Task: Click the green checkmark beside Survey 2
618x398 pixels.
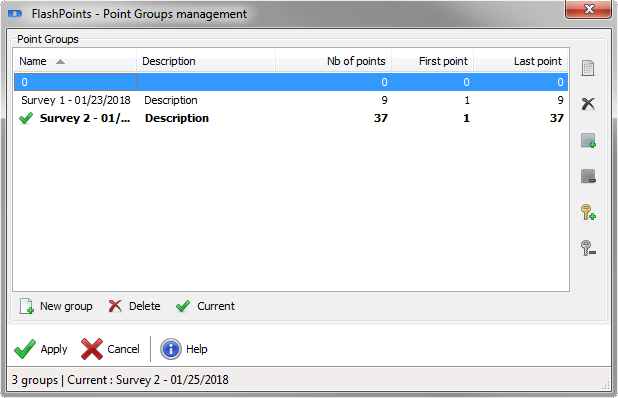Action: click(x=26, y=118)
